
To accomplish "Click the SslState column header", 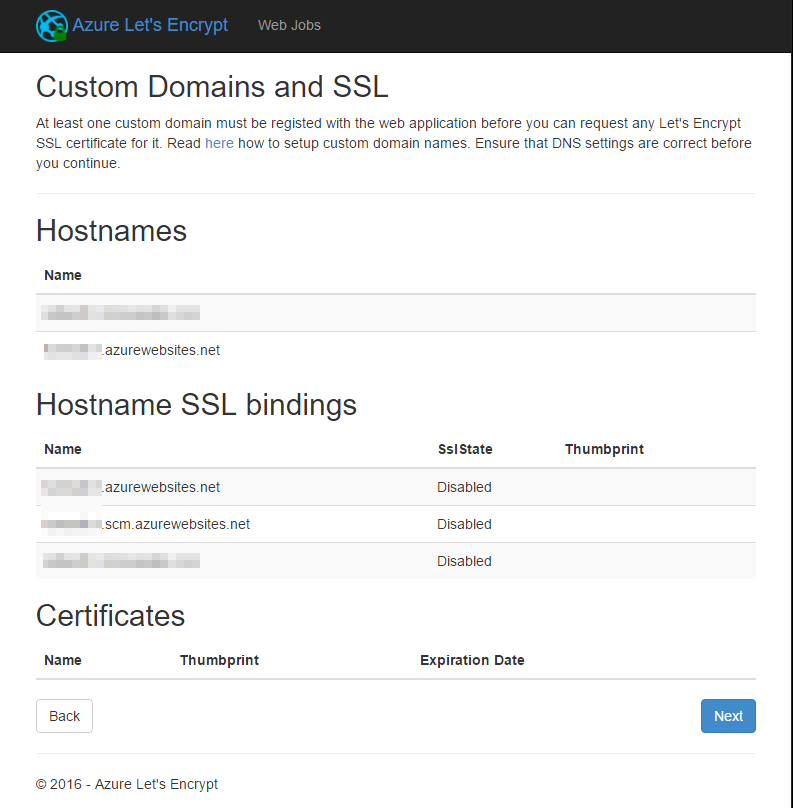I will (x=465, y=449).
